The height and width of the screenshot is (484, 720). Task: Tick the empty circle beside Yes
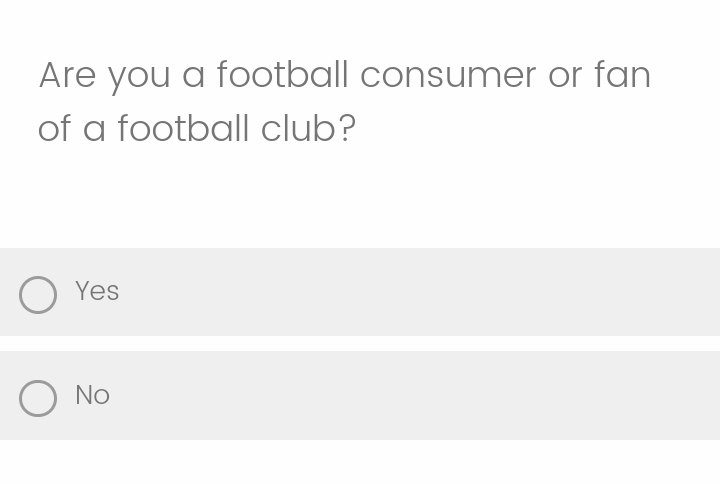(38, 295)
